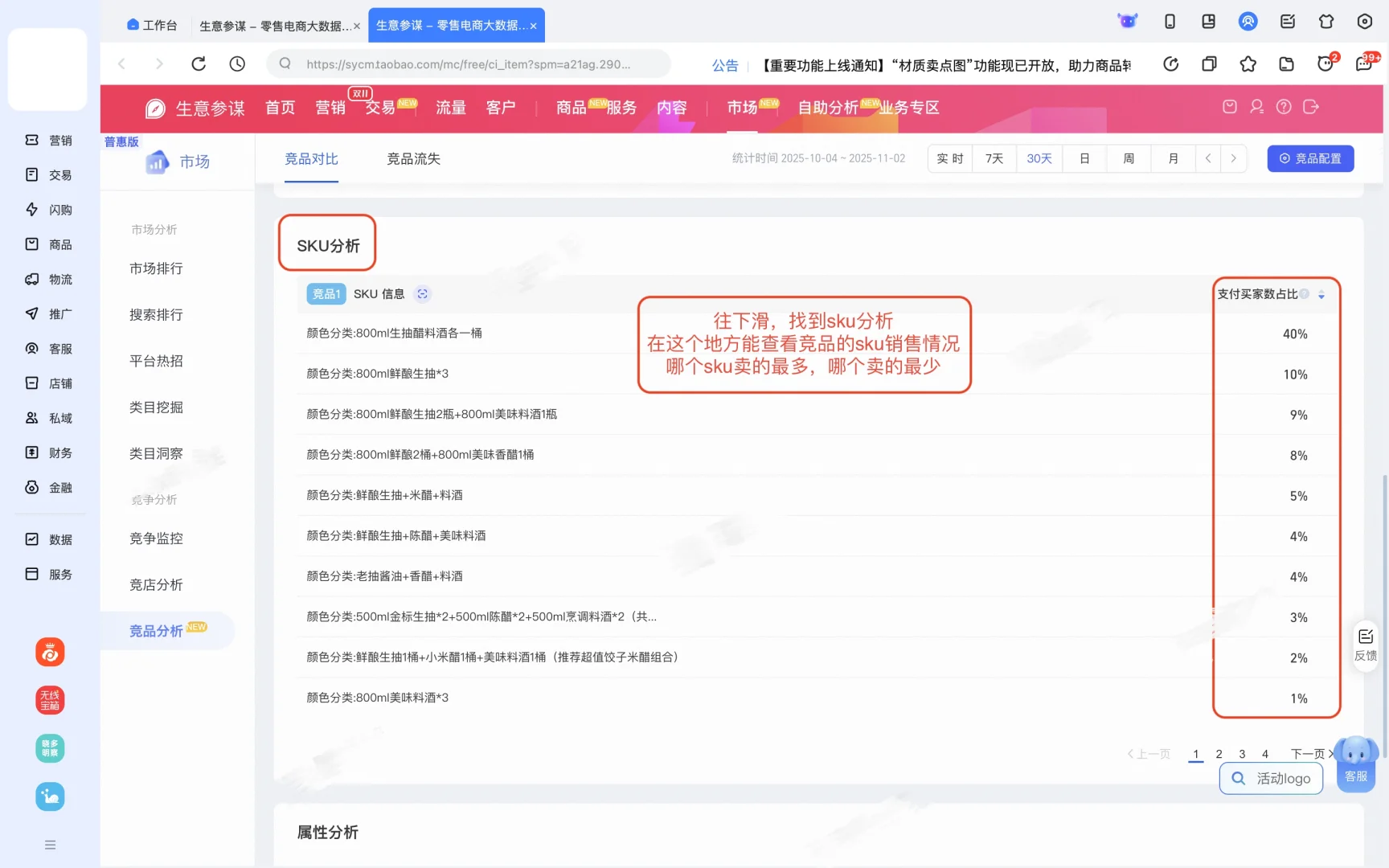Go to 类目挖掘 in the market menu

(x=156, y=407)
